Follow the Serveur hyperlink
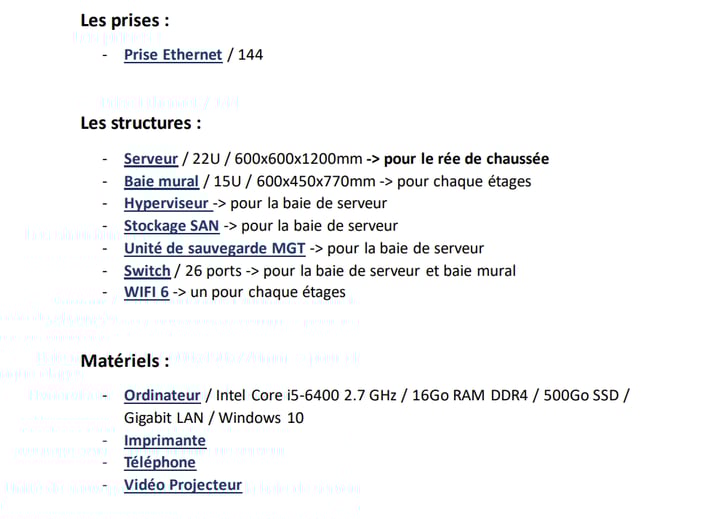Image resolution: width=709 pixels, height=519 pixels. click(x=151, y=159)
